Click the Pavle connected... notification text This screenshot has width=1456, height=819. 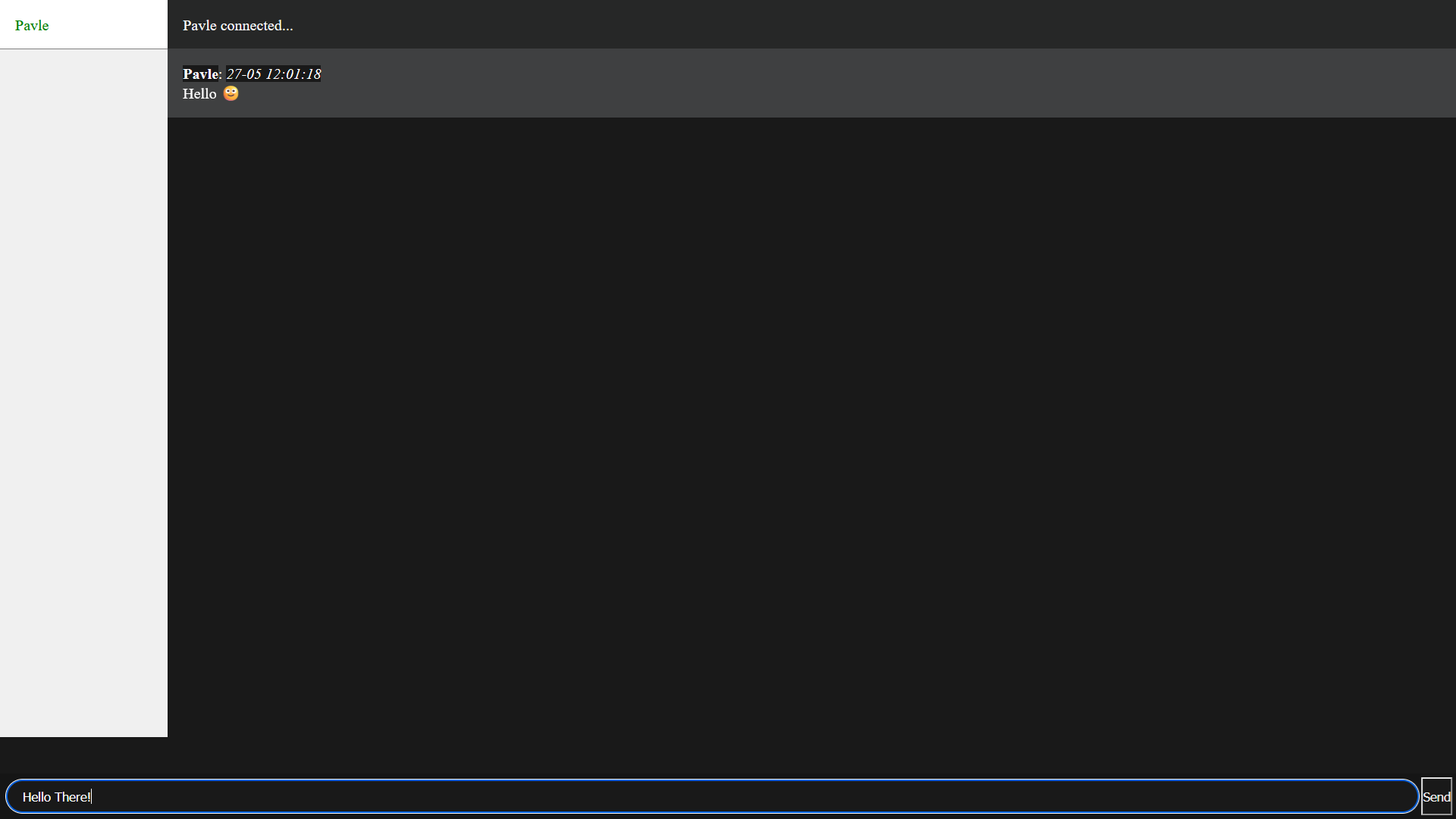click(x=237, y=25)
